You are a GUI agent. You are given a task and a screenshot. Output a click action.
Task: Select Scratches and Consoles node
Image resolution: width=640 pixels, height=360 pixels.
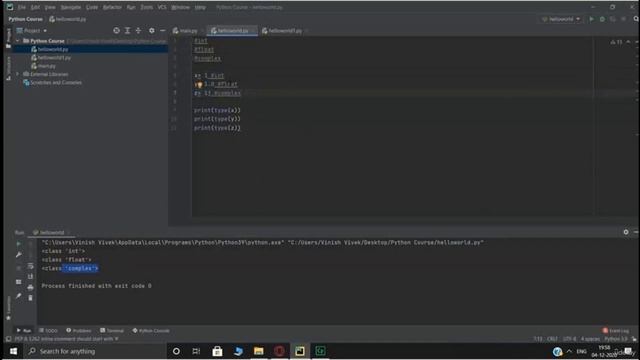click(52, 82)
